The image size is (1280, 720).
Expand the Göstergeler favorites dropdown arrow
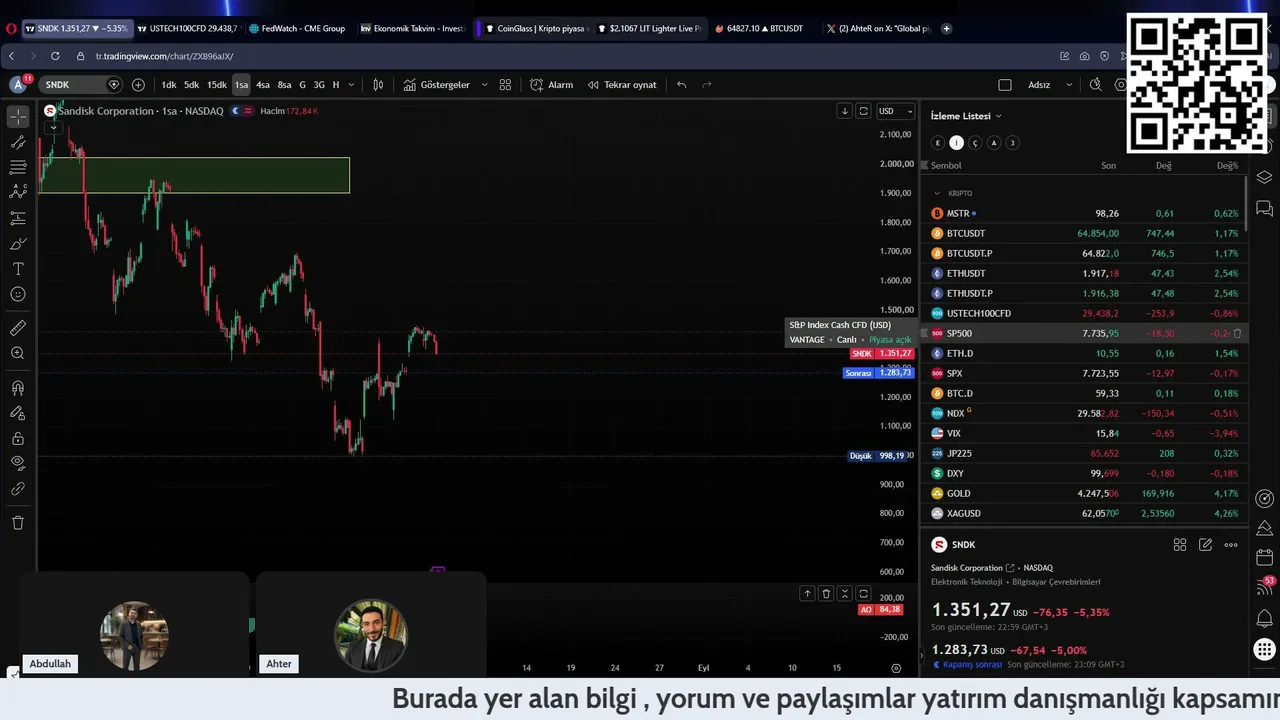pos(482,85)
